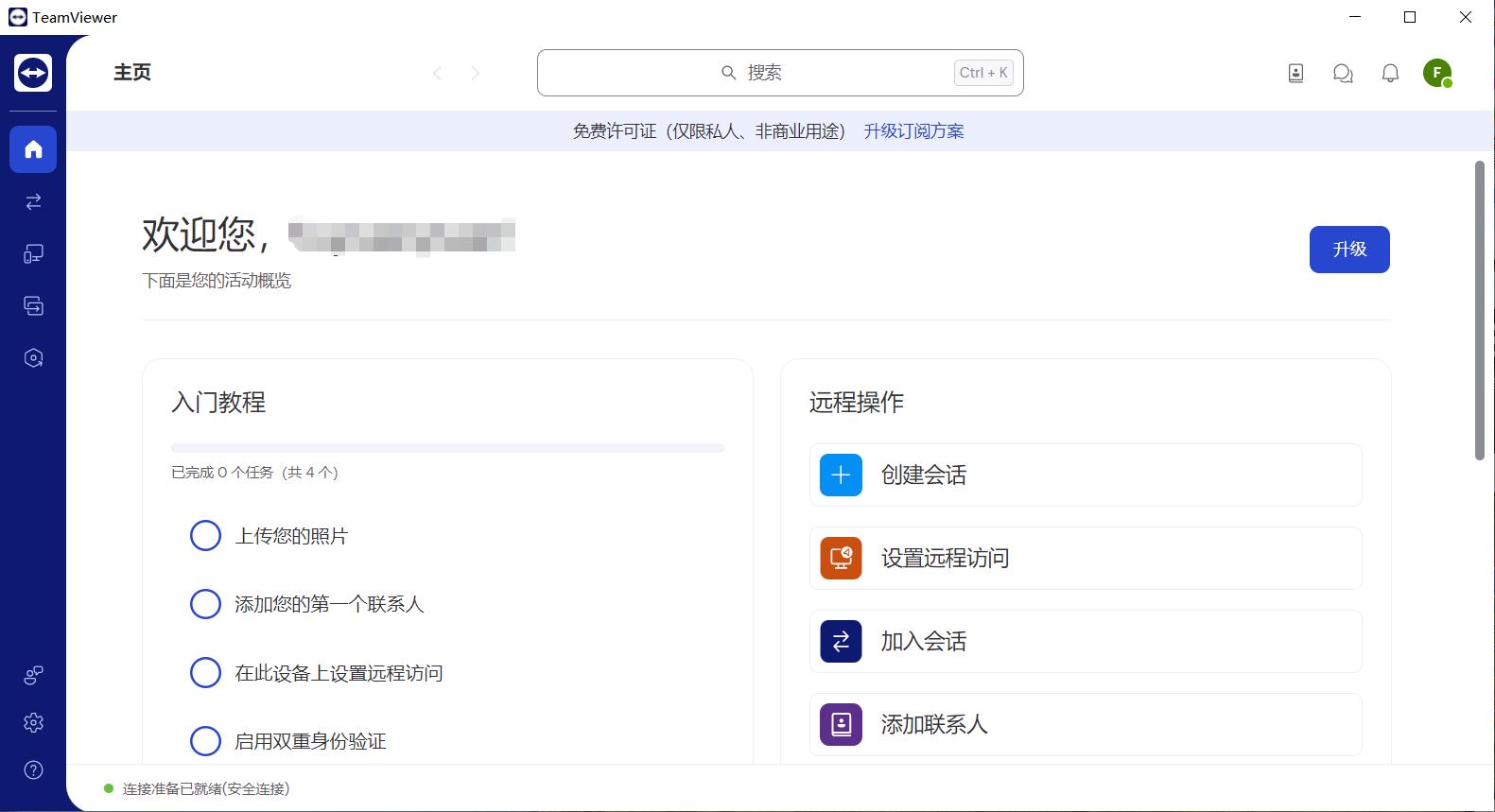Click the 下面是您的活动概览 subtitle
This screenshot has height=812, width=1495.
(217, 281)
